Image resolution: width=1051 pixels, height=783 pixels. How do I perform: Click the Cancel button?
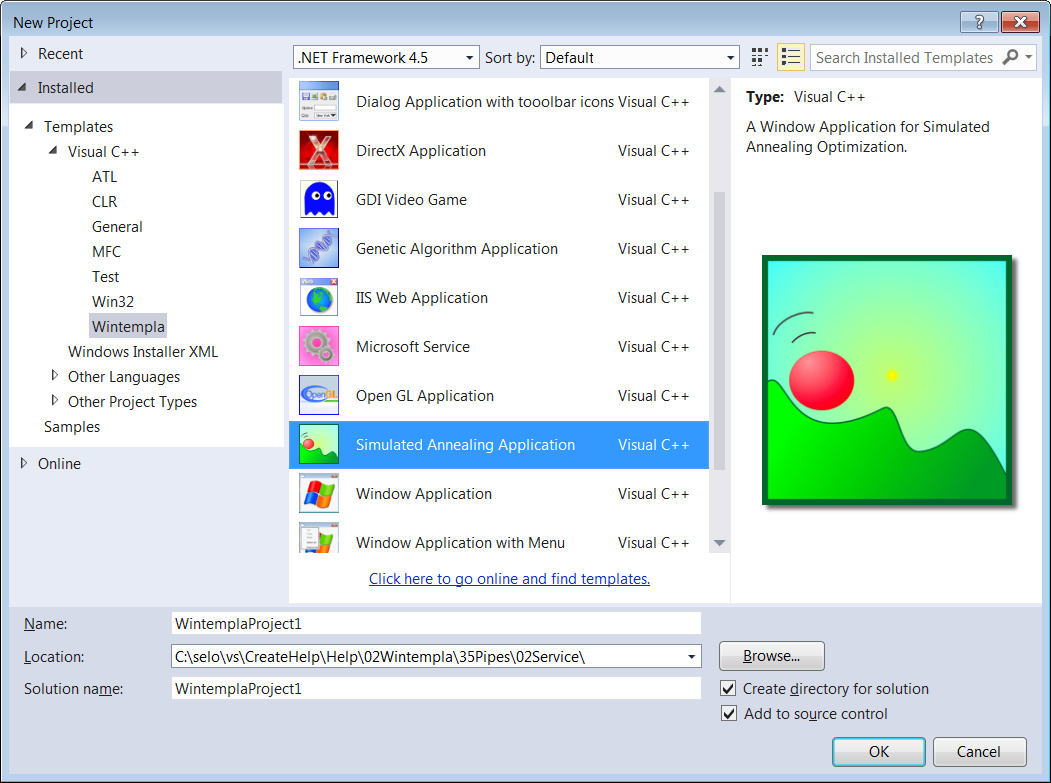[x=979, y=751]
